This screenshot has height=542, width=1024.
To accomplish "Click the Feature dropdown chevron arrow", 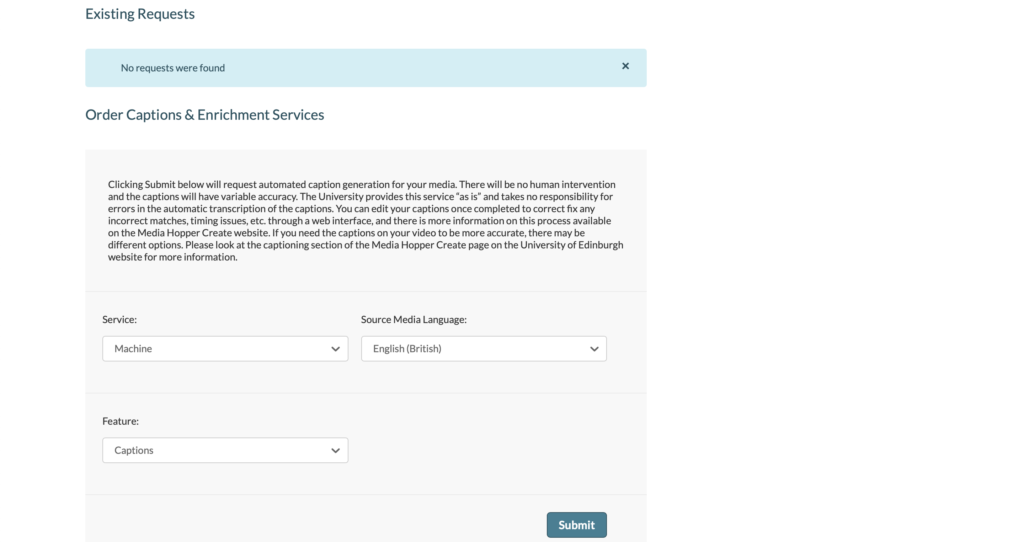I will pos(335,451).
